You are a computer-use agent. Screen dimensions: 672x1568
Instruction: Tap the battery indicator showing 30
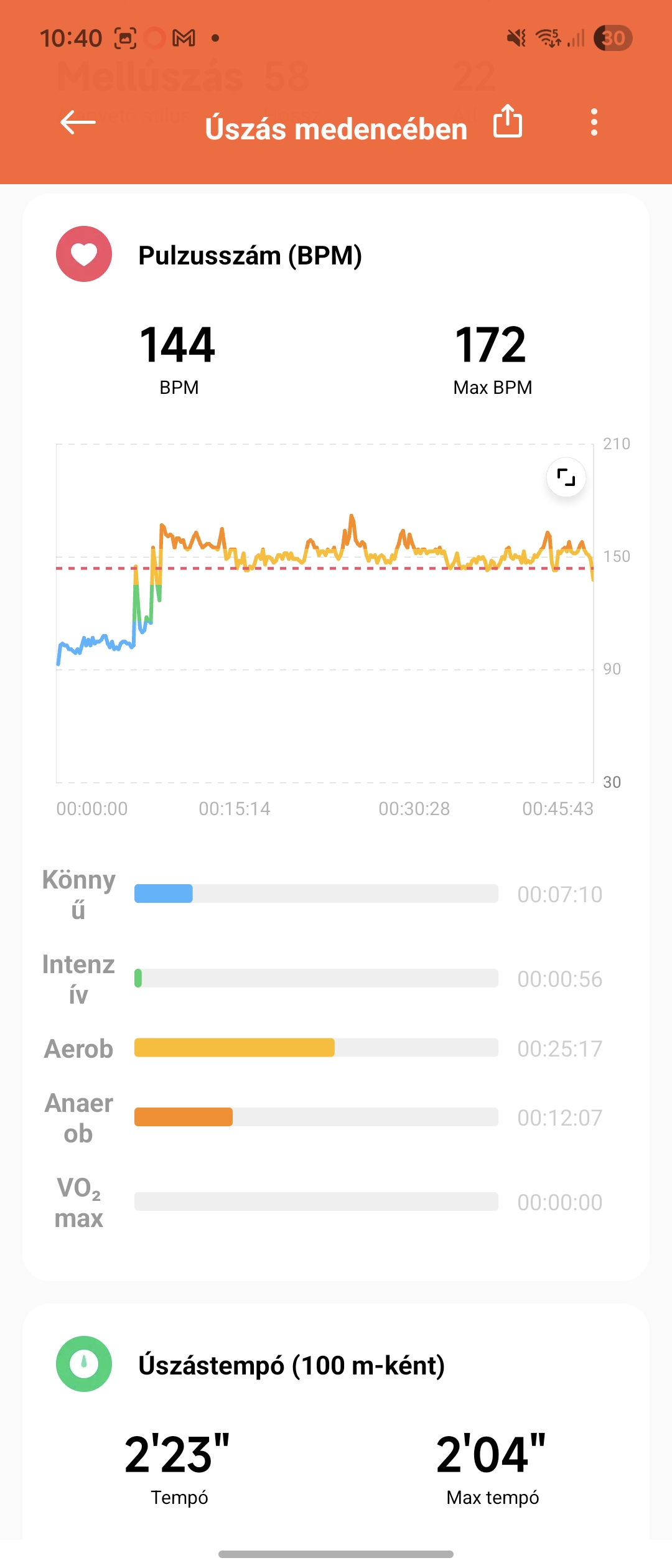[613, 38]
